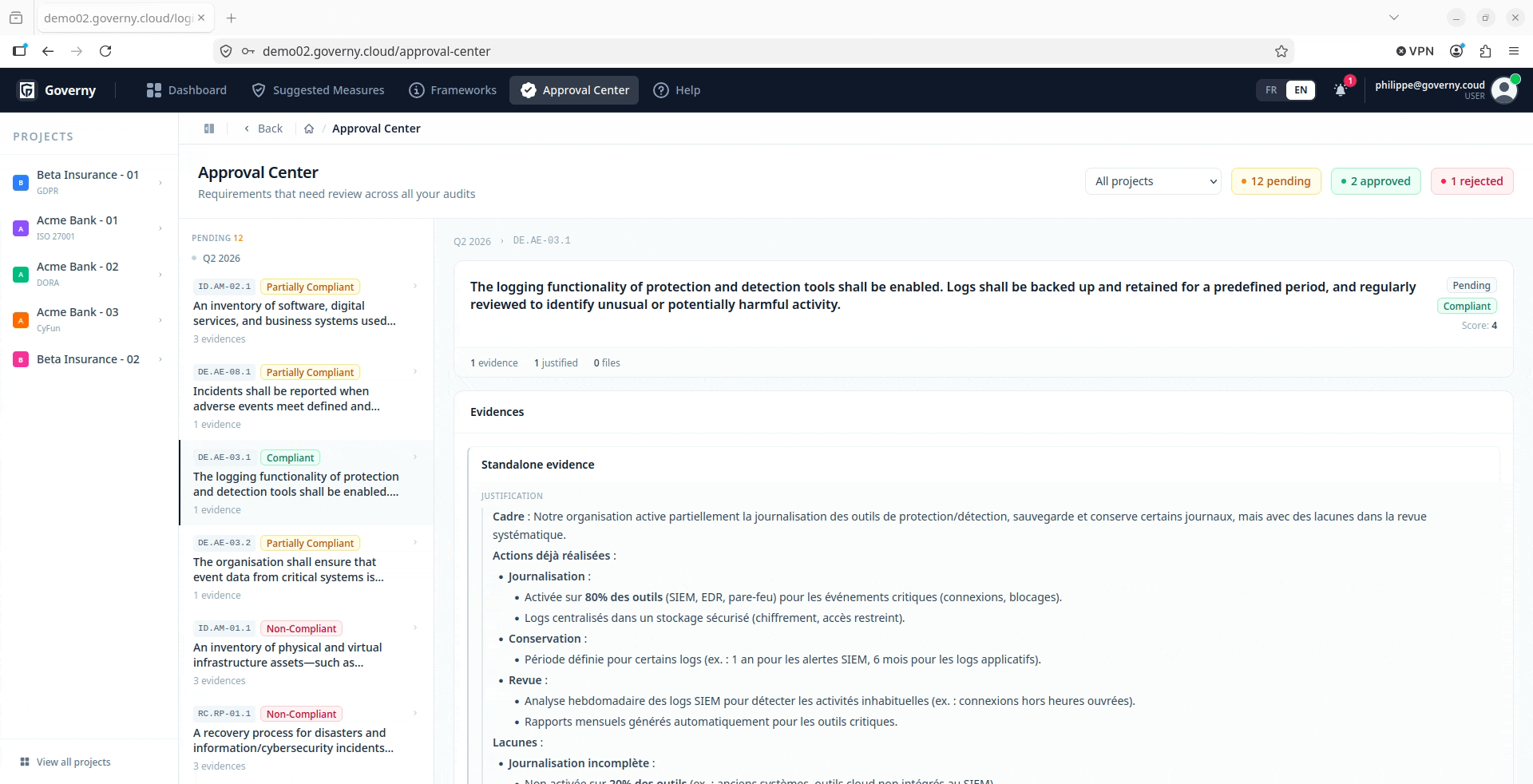This screenshot has height=784, width=1533.
Task: Open the All projects dropdown
Action: tap(1153, 181)
